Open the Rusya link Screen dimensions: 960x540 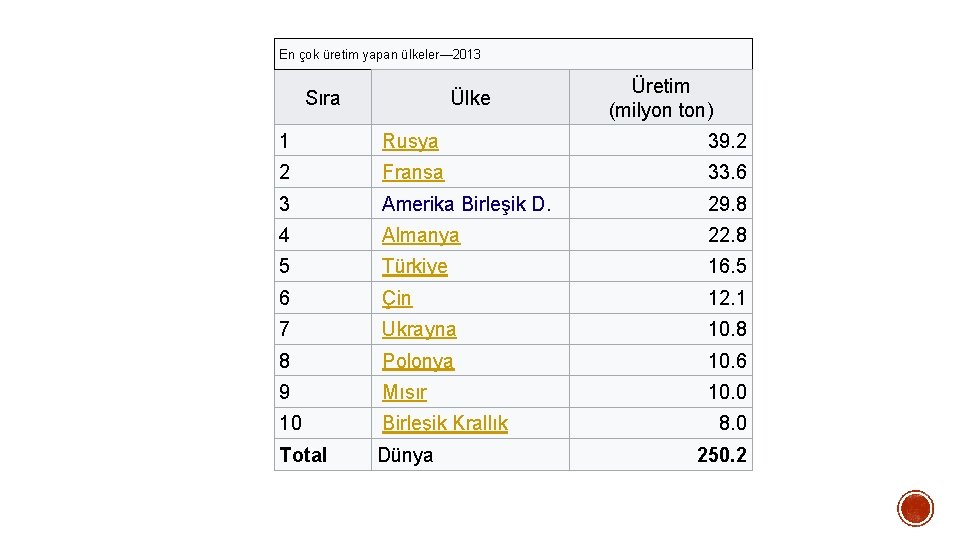[x=410, y=141]
